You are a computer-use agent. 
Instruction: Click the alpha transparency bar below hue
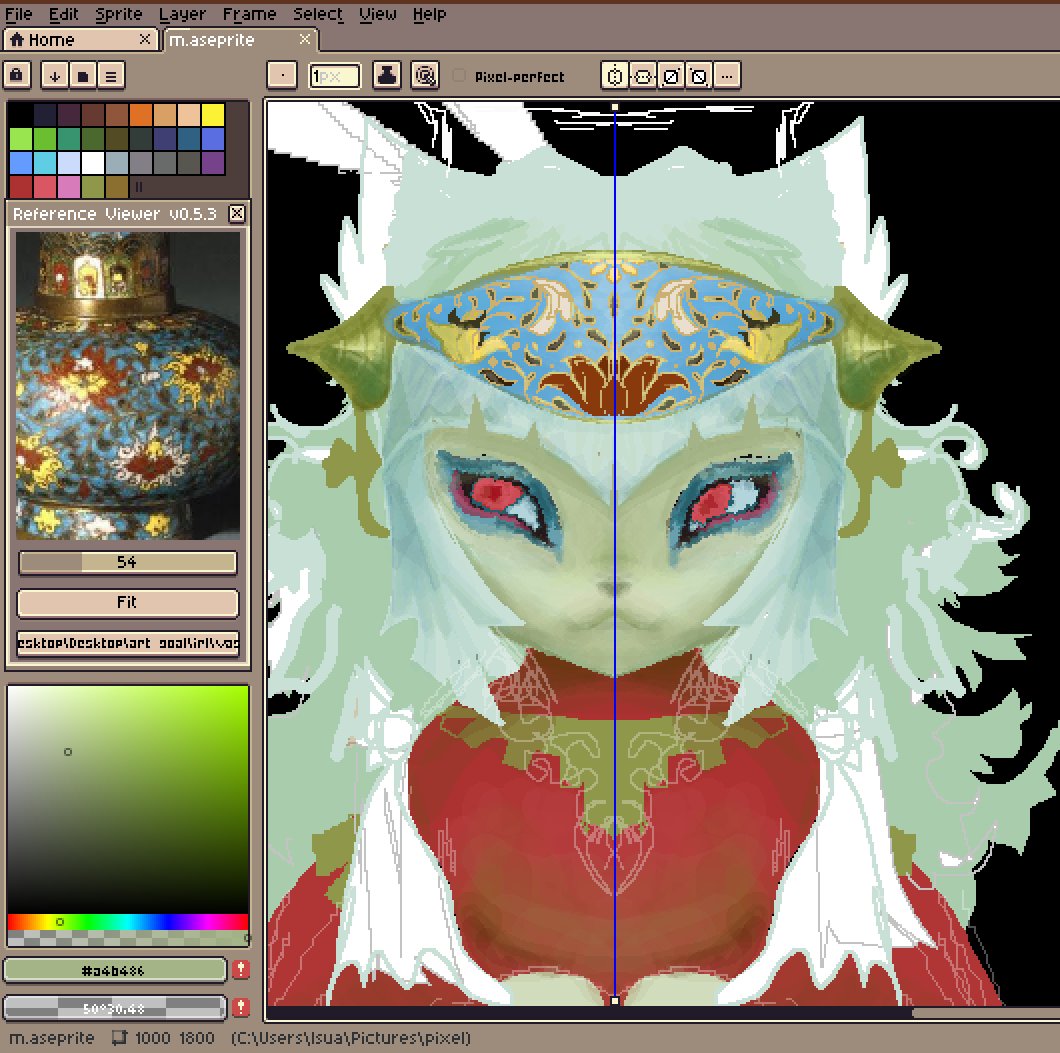(x=127, y=938)
